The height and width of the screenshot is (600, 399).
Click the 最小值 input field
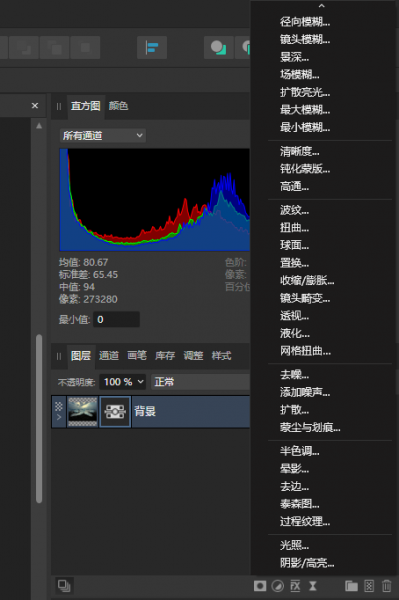coord(116,320)
